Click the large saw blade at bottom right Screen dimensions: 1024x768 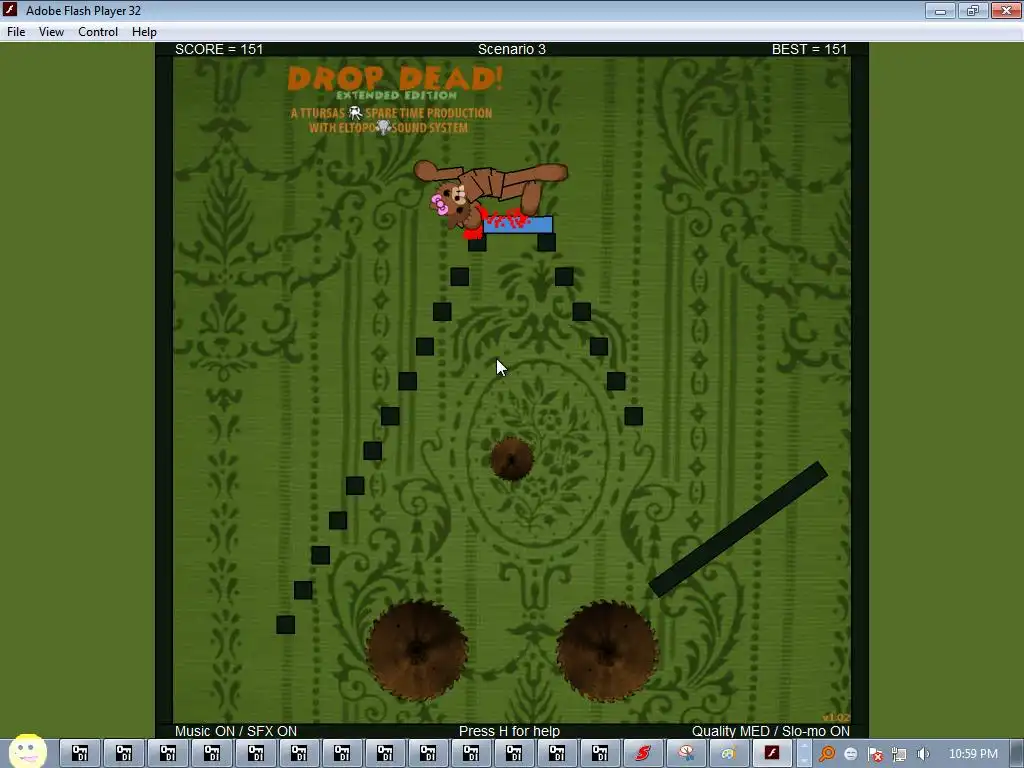coord(607,651)
